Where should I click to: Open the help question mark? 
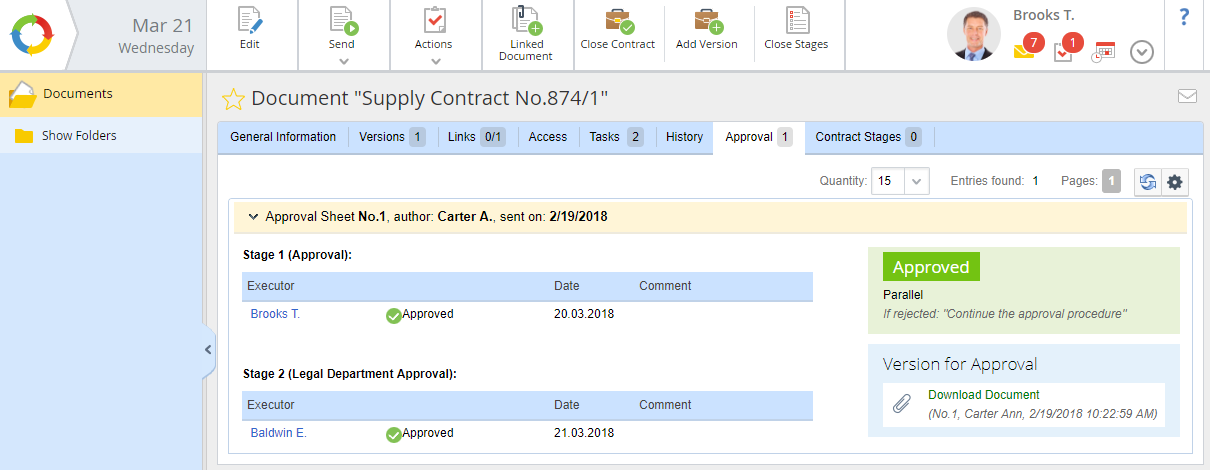pyautogui.click(x=1184, y=17)
